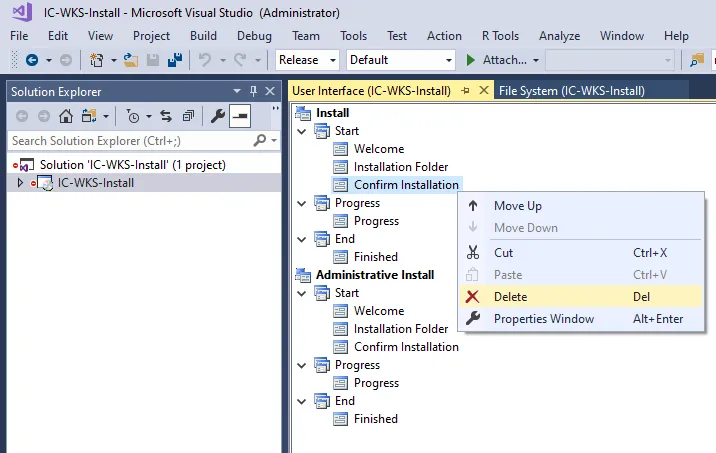
Task: Collapse Progress node under Administrative Install
Action: click(302, 365)
